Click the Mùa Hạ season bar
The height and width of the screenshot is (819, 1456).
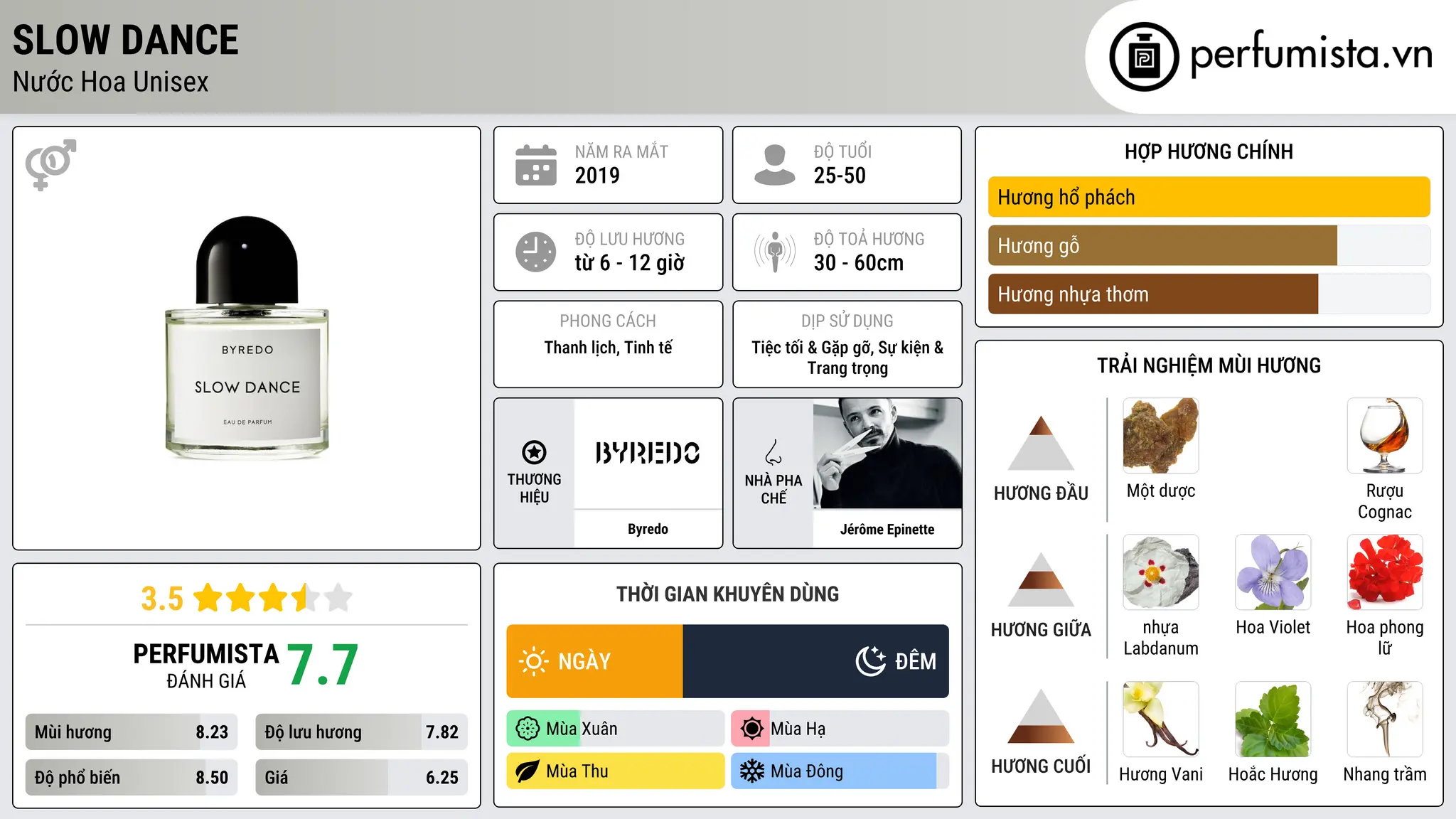point(840,729)
